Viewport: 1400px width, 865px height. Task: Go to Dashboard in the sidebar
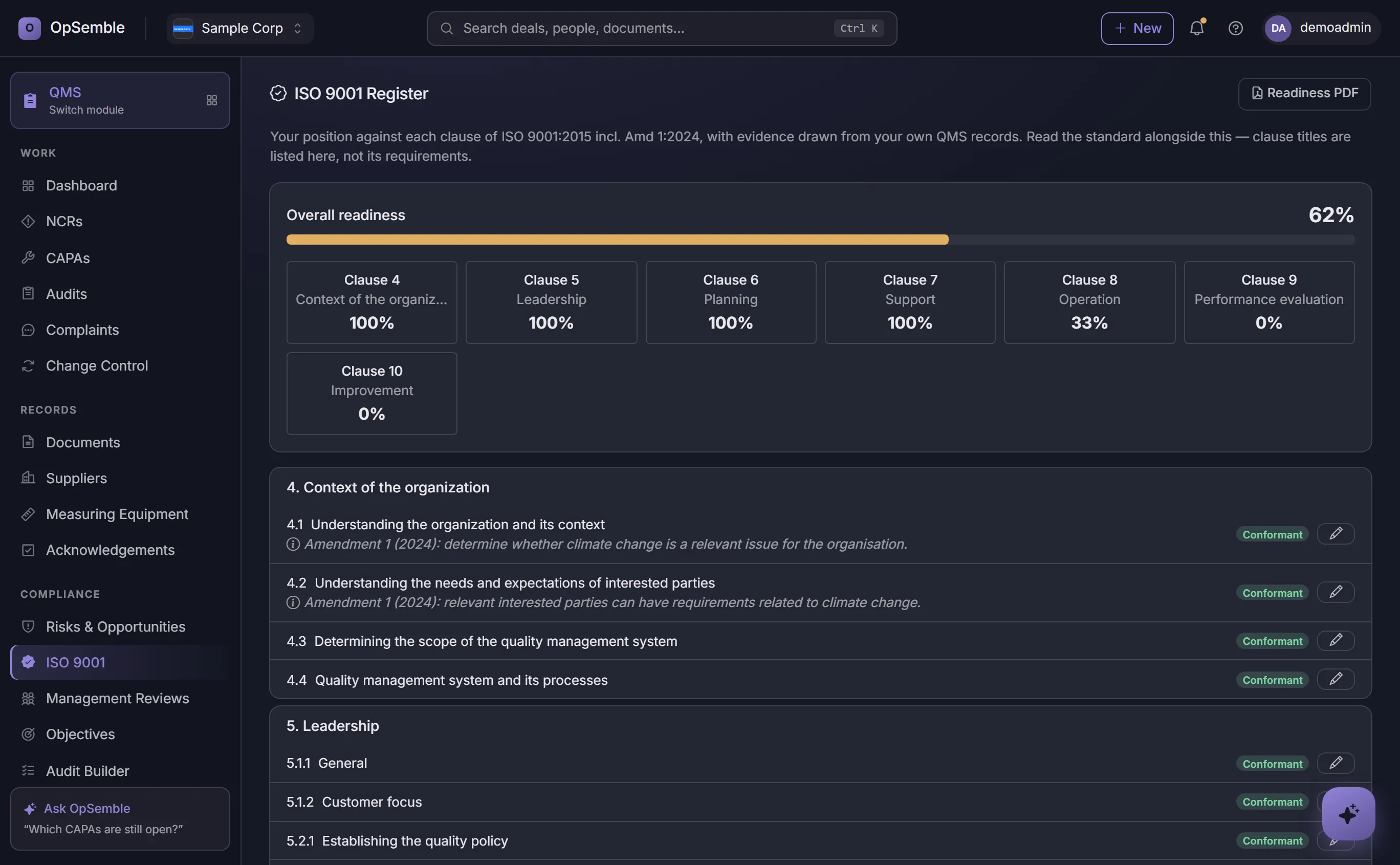[x=120, y=185]
